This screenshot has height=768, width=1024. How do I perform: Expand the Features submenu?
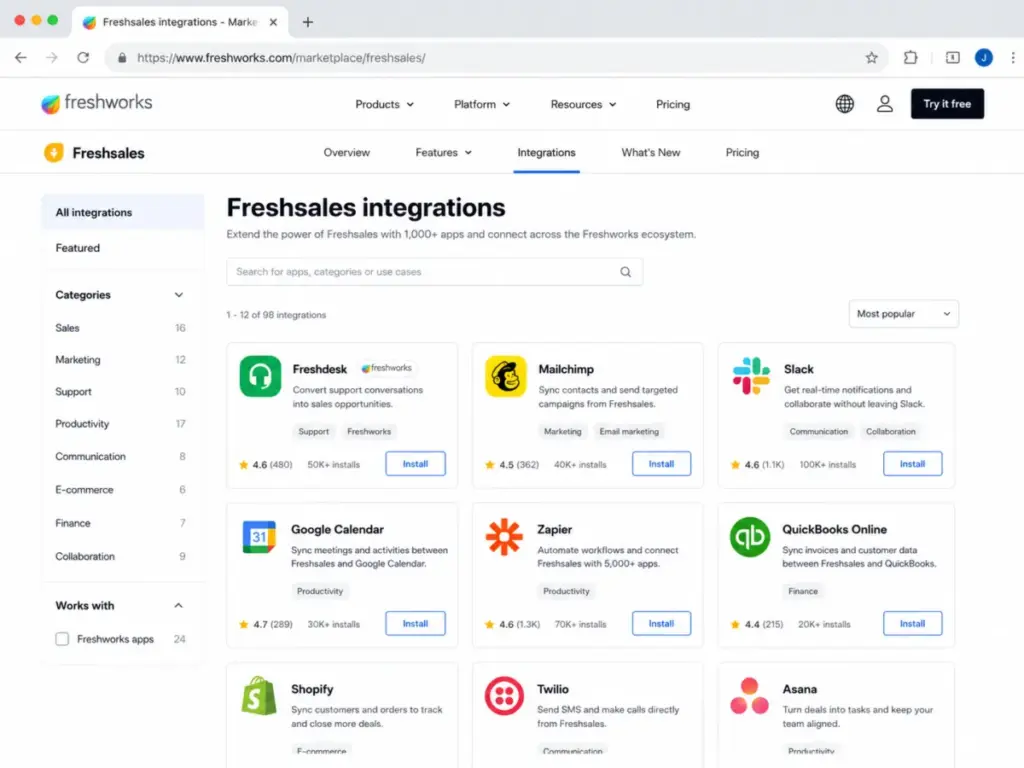[443, 153]
